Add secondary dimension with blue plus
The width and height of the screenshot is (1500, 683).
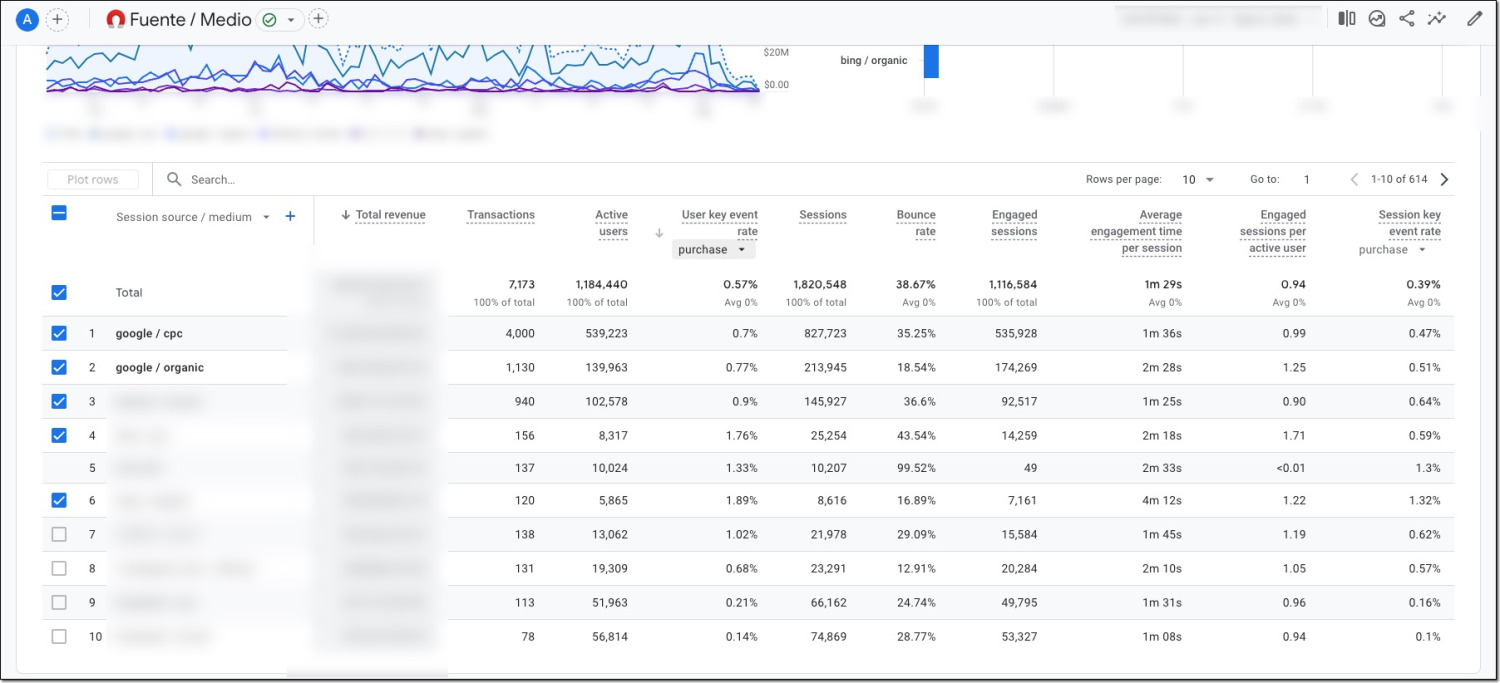point(290,216)
